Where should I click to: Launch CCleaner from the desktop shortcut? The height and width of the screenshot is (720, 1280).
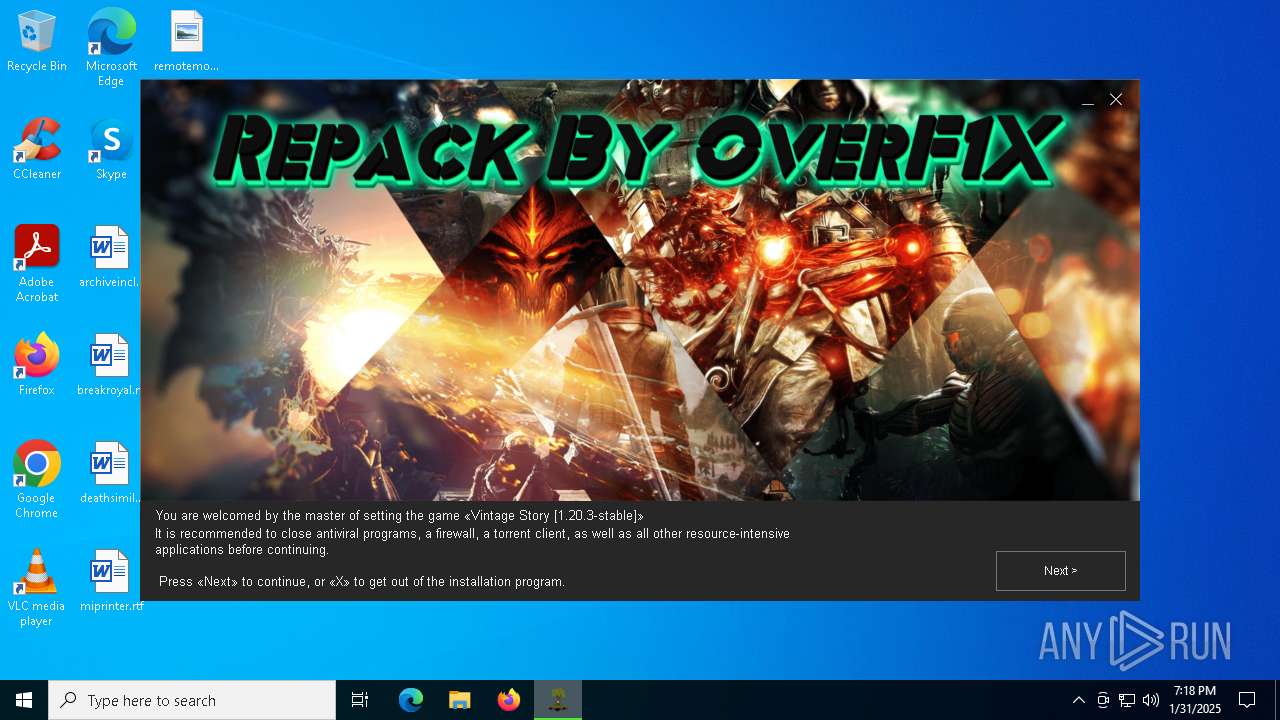pyautogui.click(x=37, y=149)
